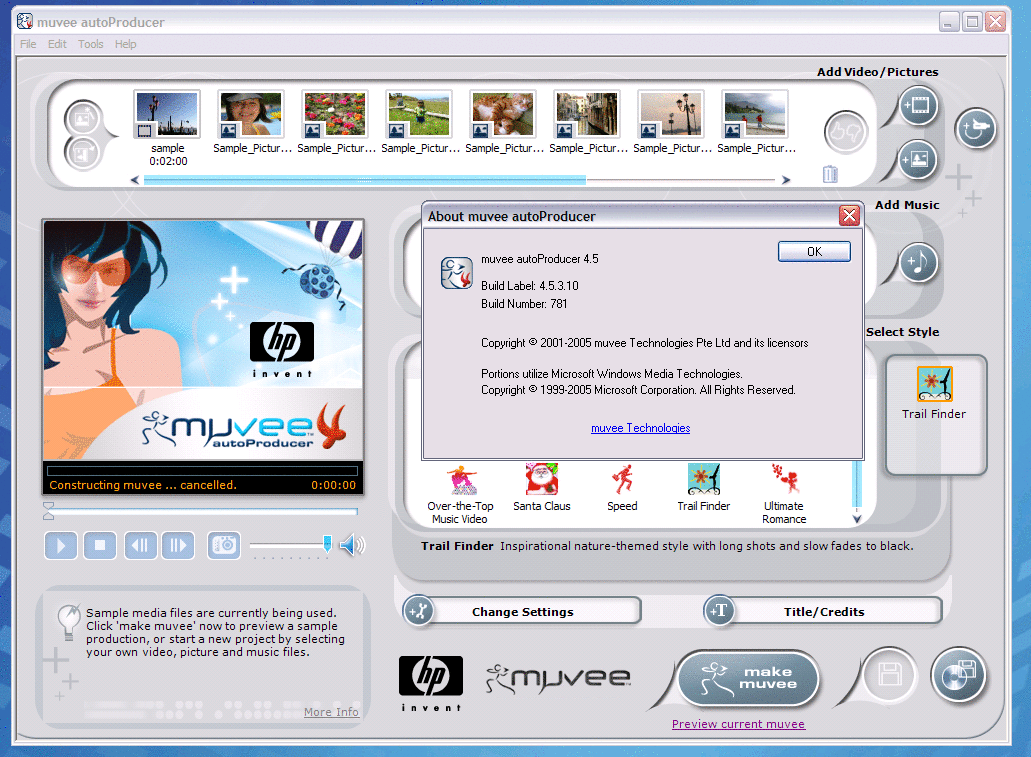The image size is (1031, 757).
Task: Click the volume slider handle
Action: coord(327,543)
